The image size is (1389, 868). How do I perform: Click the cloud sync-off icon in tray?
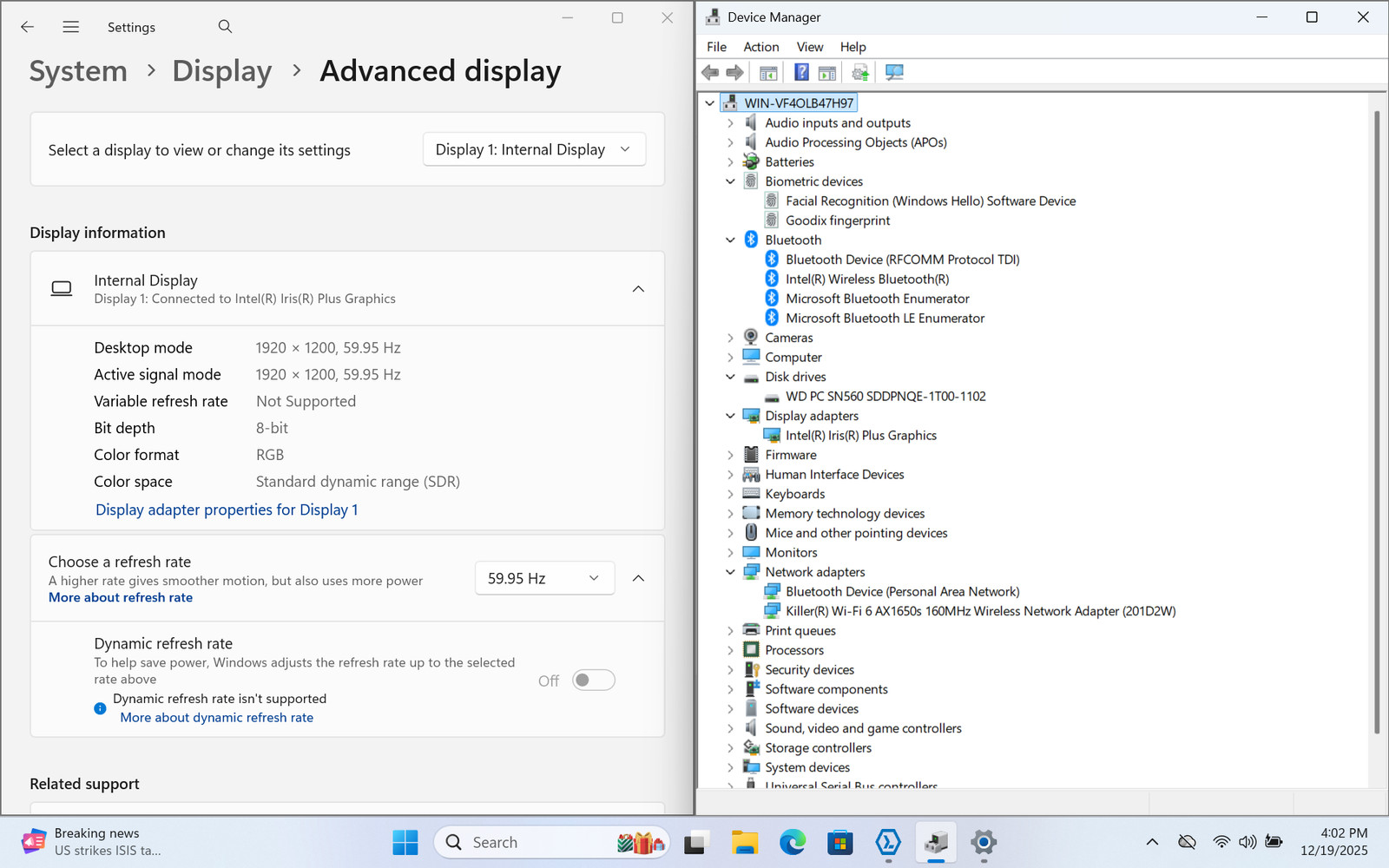[x=1187, y=842]
